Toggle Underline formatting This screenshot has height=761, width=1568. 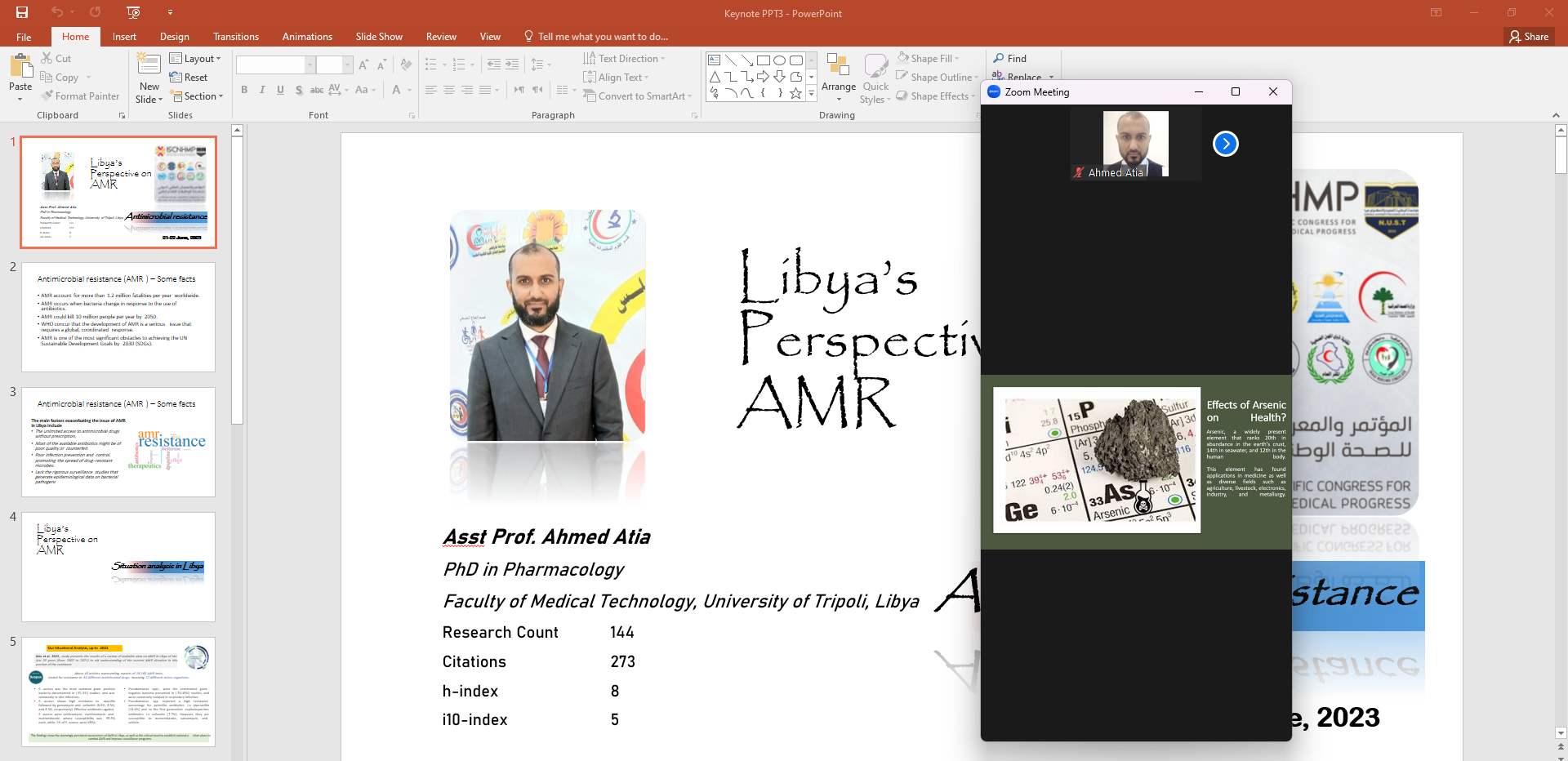point(280,90)
